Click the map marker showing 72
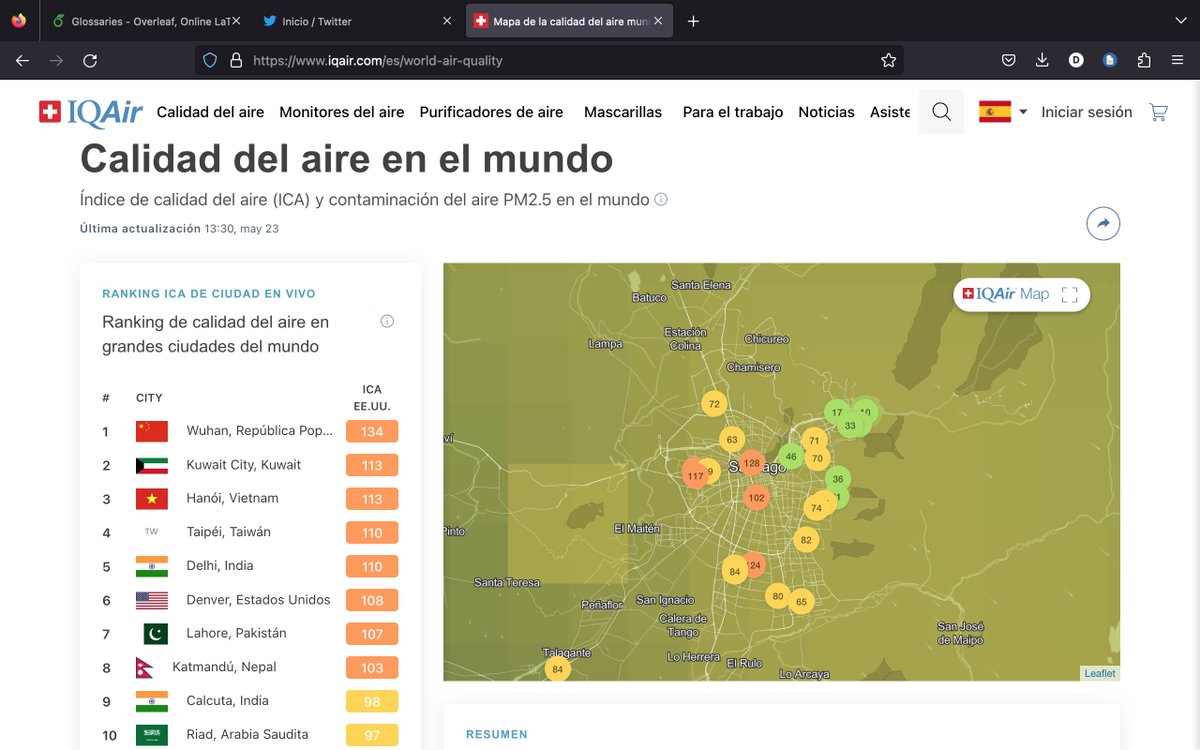The image size is (1200, 750). coord(713,404)
